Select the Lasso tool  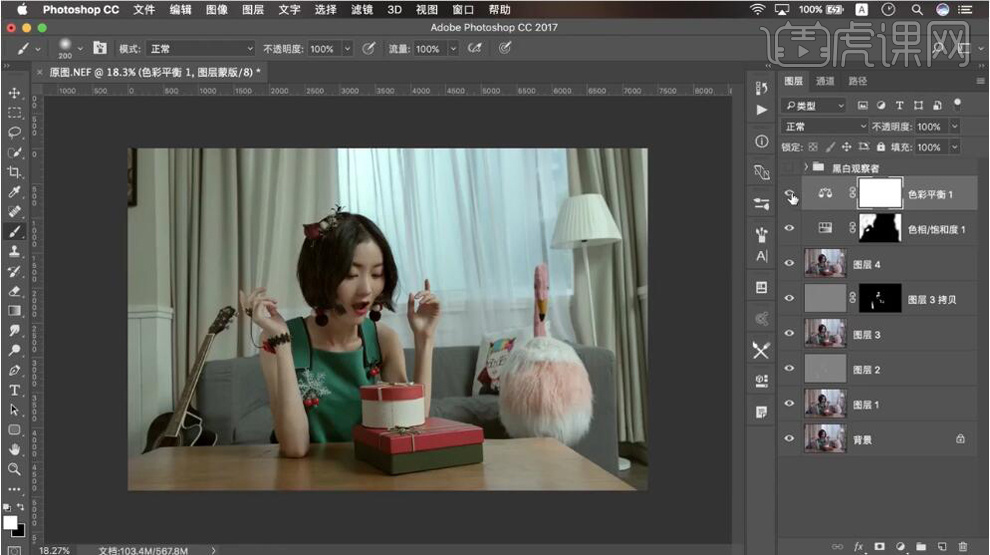pyautogui.click(x=14, y=132)
